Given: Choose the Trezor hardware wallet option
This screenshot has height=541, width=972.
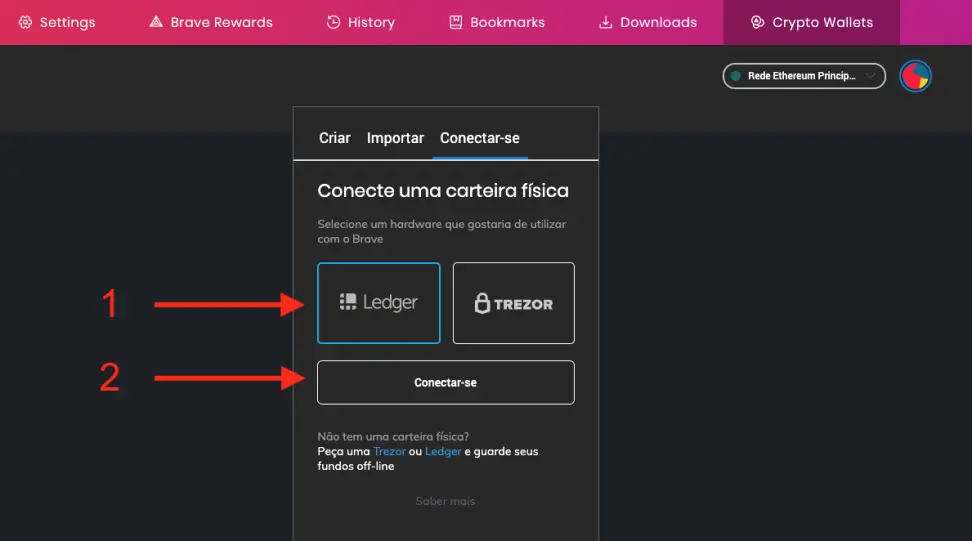Looking at the screenshot, I should coord(514,303).
